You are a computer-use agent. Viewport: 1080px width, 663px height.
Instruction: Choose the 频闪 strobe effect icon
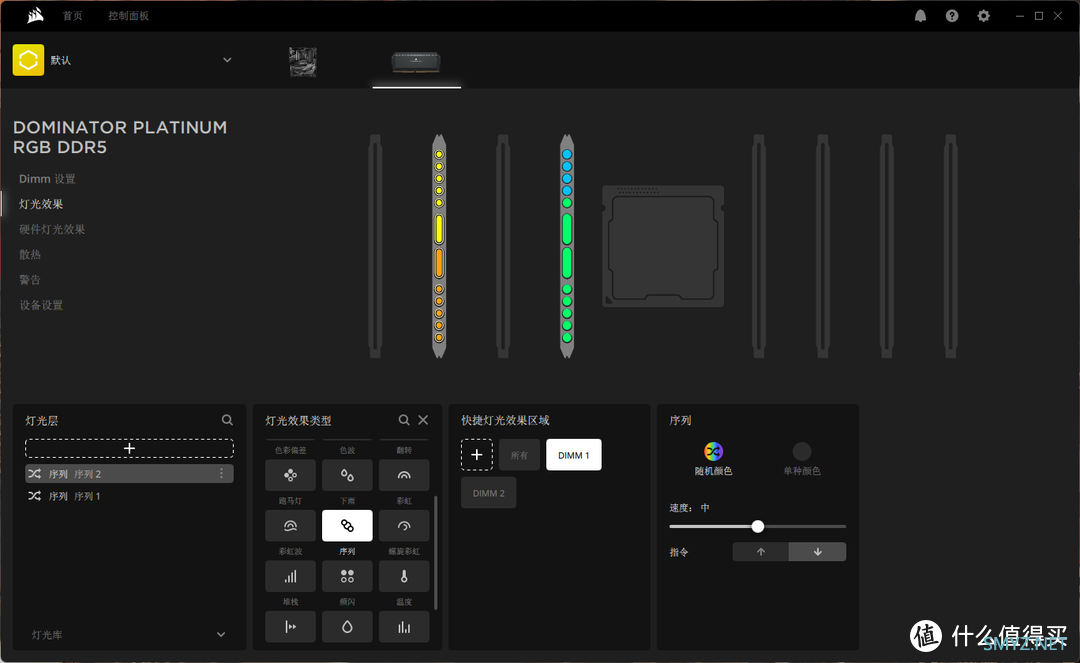point(347,576)
